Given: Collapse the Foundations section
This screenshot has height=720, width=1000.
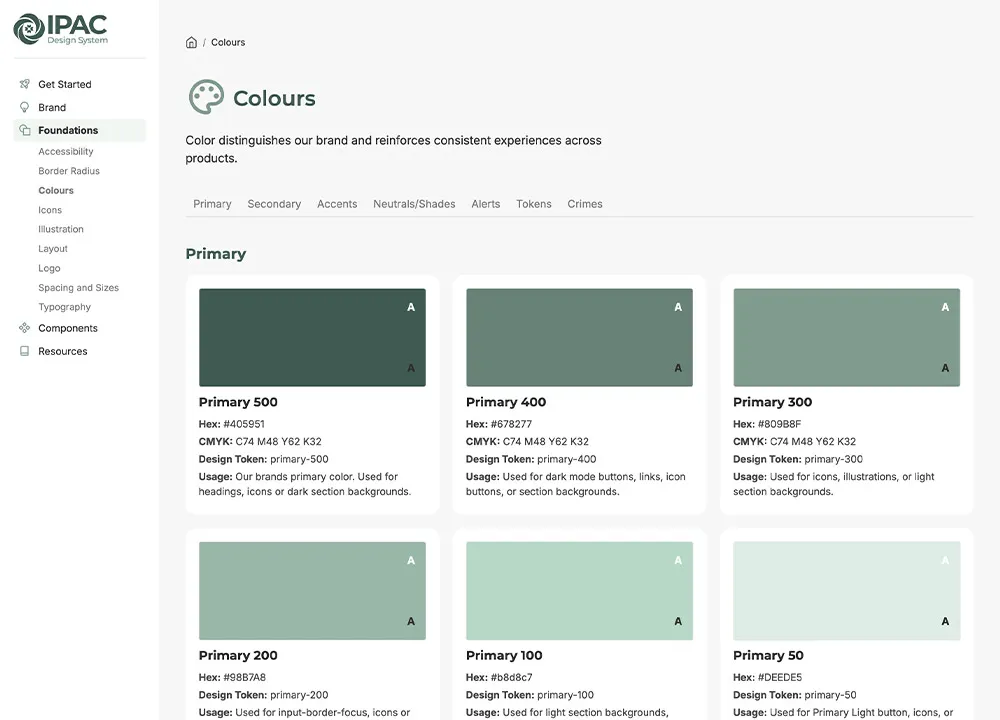Looking at the screenshot, I should (80, 130).
